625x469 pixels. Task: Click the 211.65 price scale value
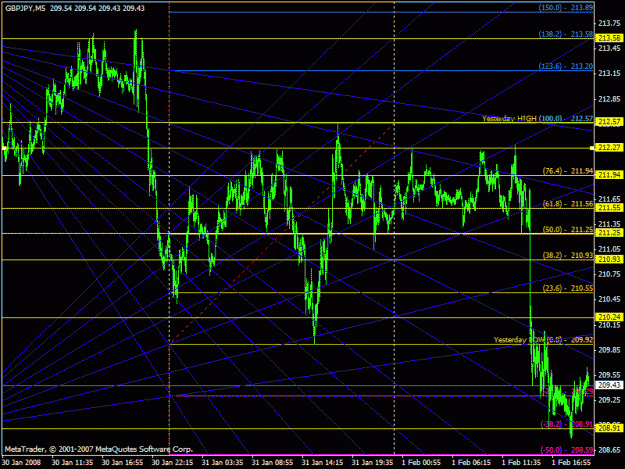pyautogui.click(x=609, y=199)
